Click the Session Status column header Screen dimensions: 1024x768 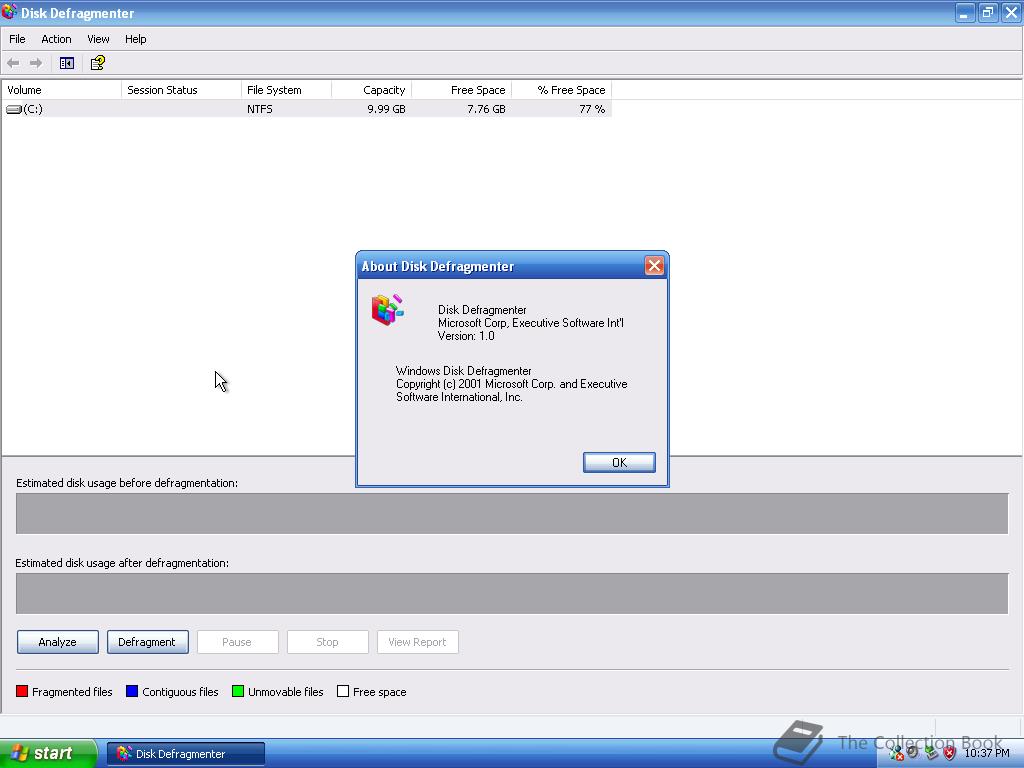coord(182,90)
